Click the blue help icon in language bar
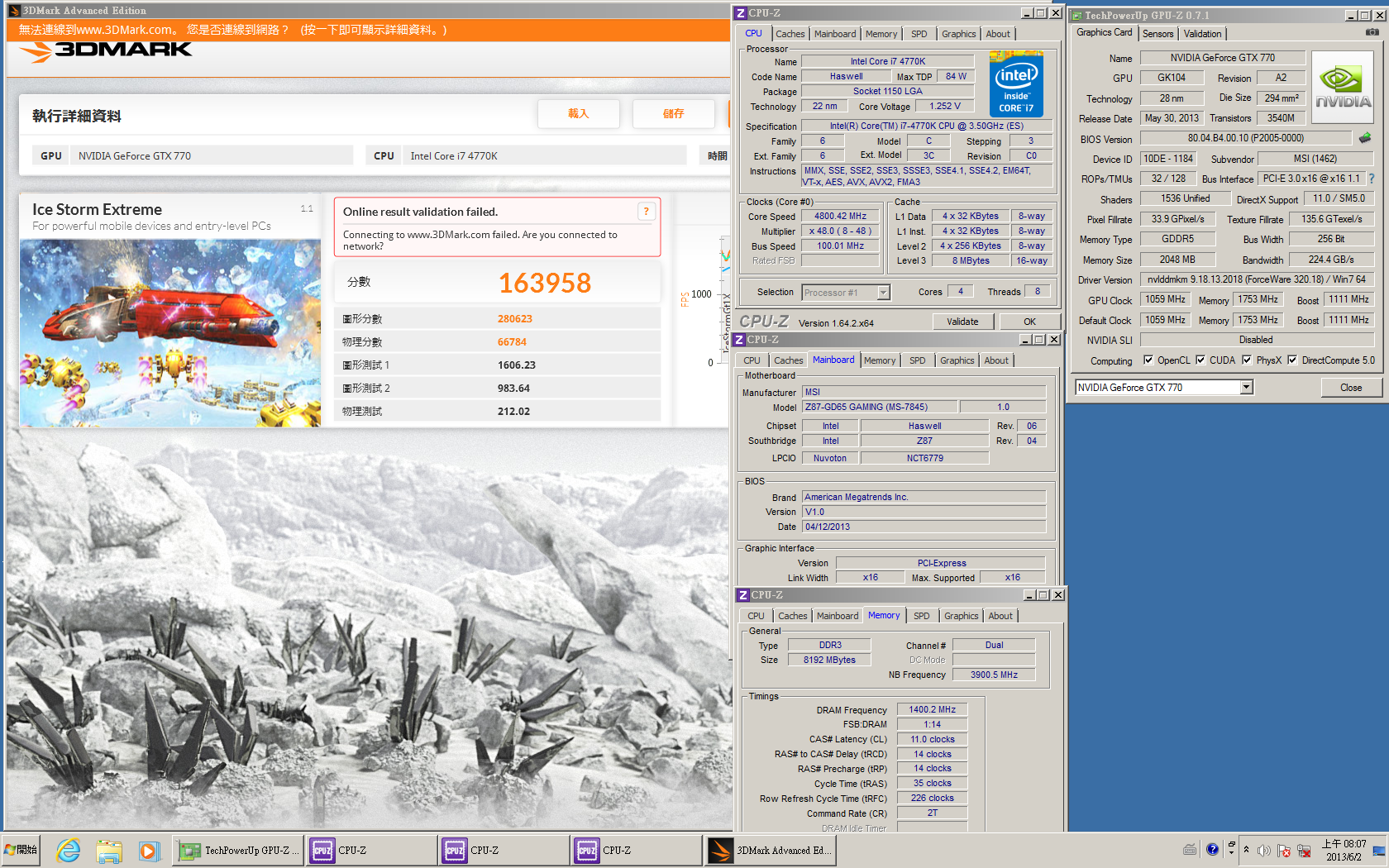This screenshot has width=1389, height=868. click(x=1212, y=850)
